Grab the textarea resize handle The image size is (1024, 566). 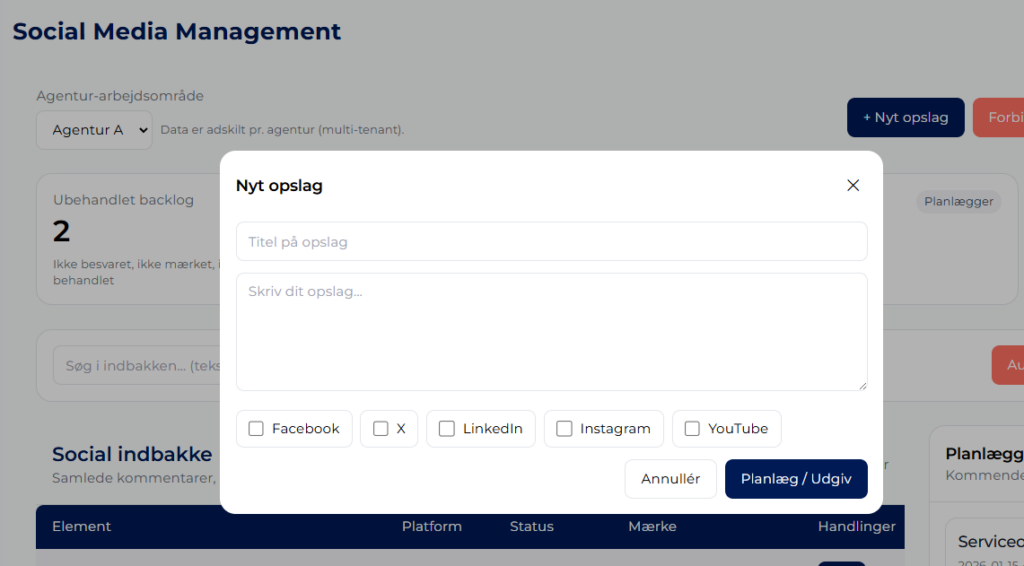(x=862, y=385)
